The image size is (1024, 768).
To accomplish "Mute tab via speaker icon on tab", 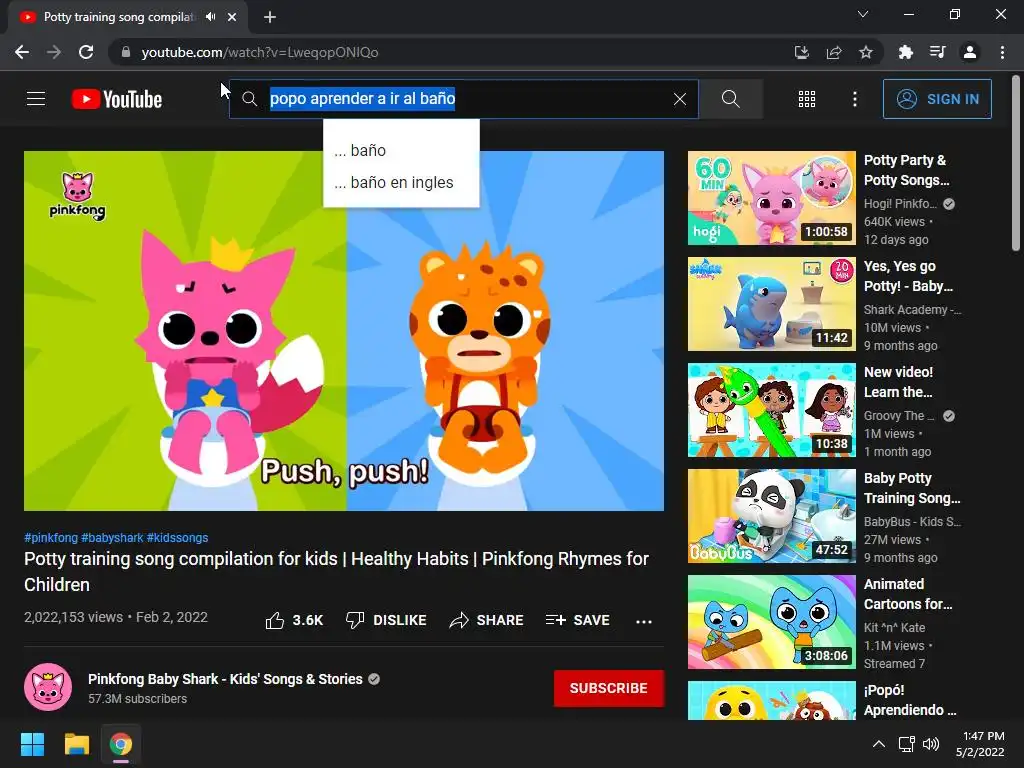I will [x=210, y=17].
